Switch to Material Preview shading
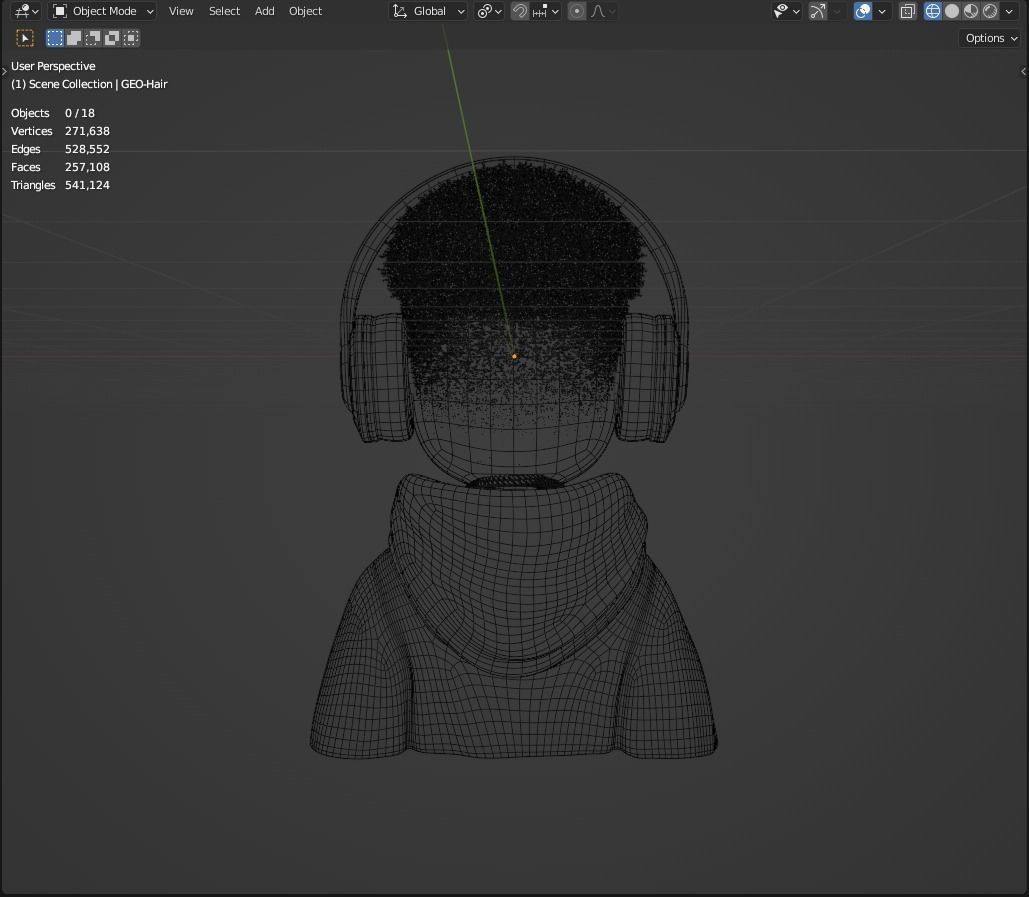 pos(971,11)
